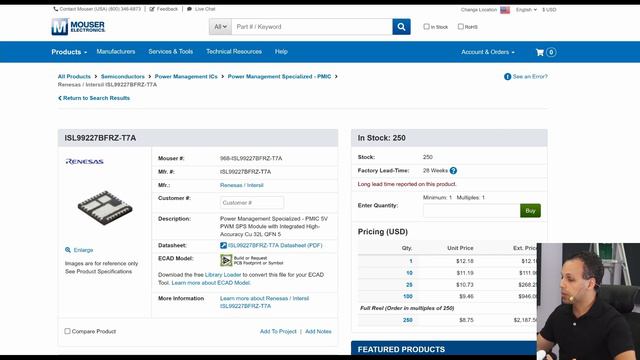Image resolution: width=640 pixels, height=360 pixels.
Task: Click the Change Location text
Action: point(479,9)
